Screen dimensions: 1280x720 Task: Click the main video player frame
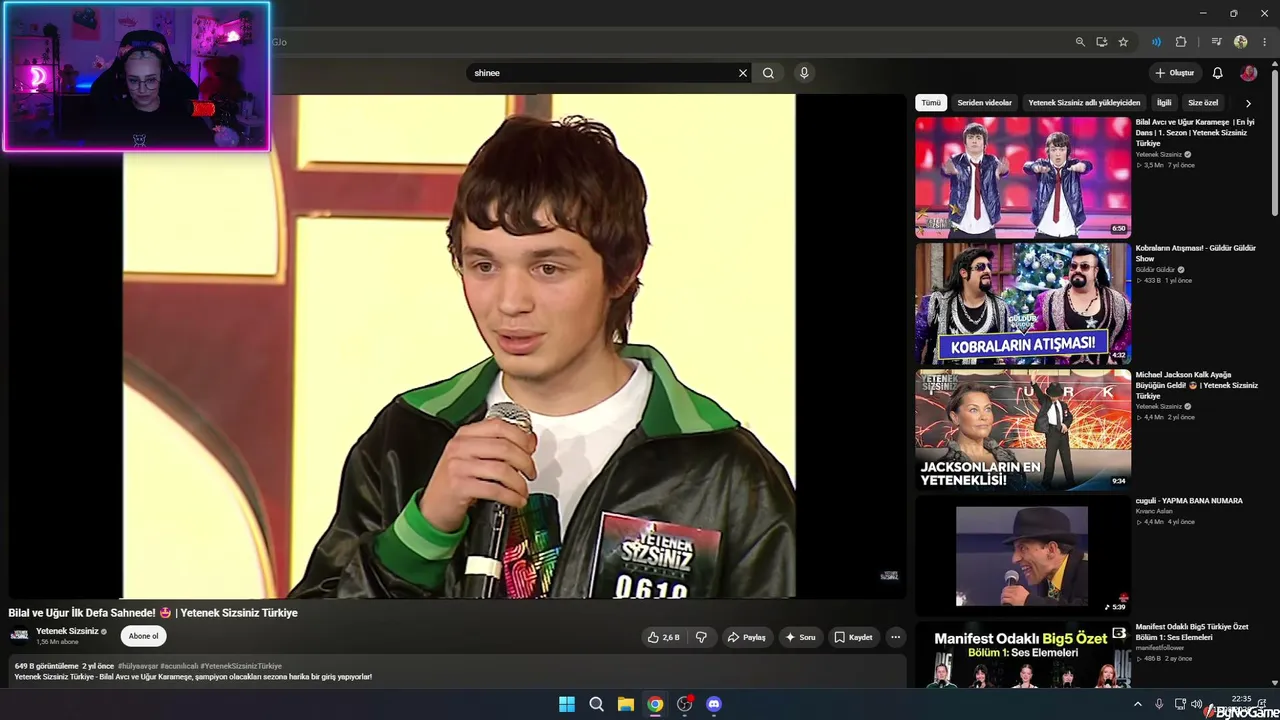pos(459,346)
